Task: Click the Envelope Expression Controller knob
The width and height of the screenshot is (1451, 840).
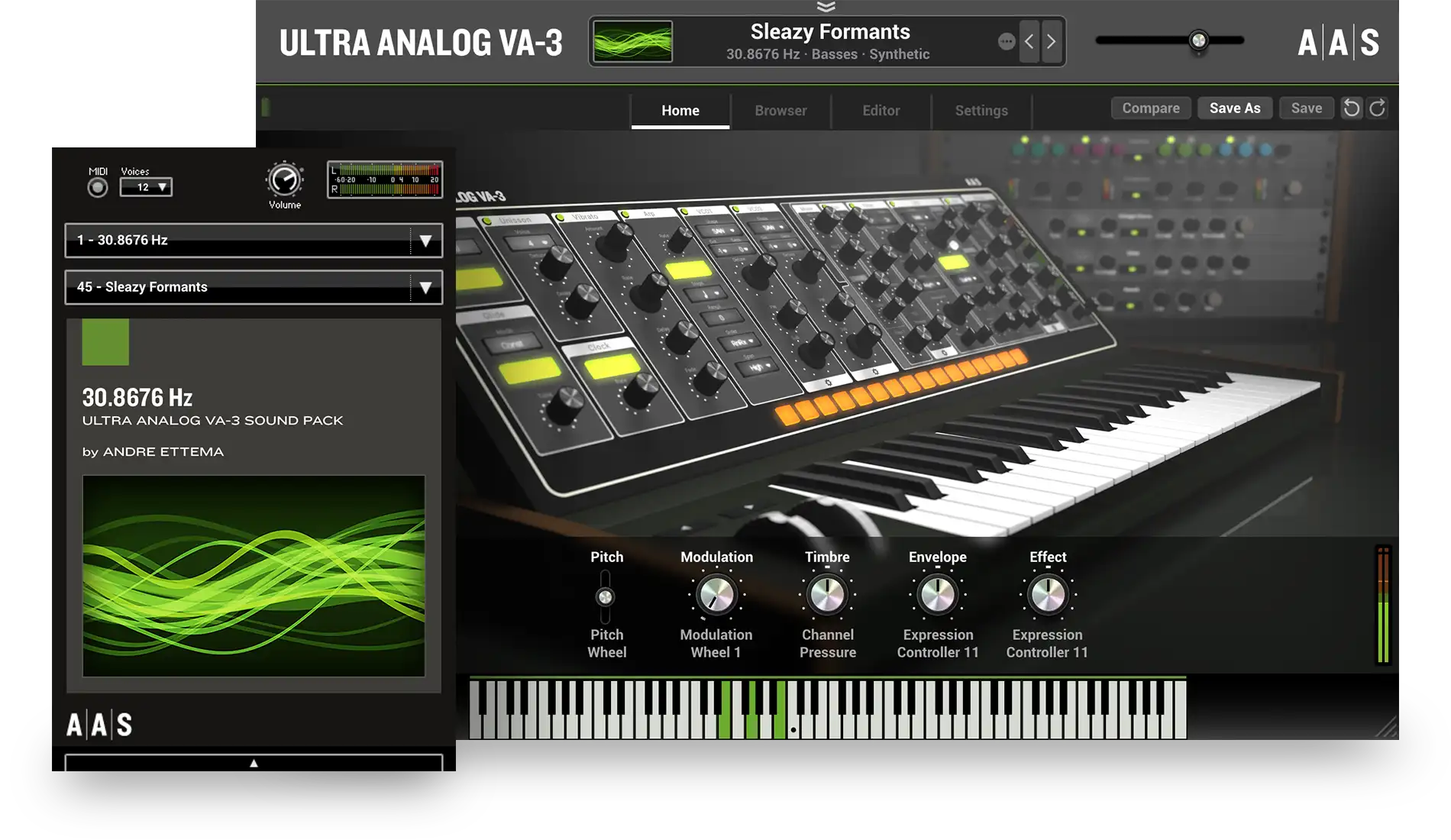Action: point(937,596)
